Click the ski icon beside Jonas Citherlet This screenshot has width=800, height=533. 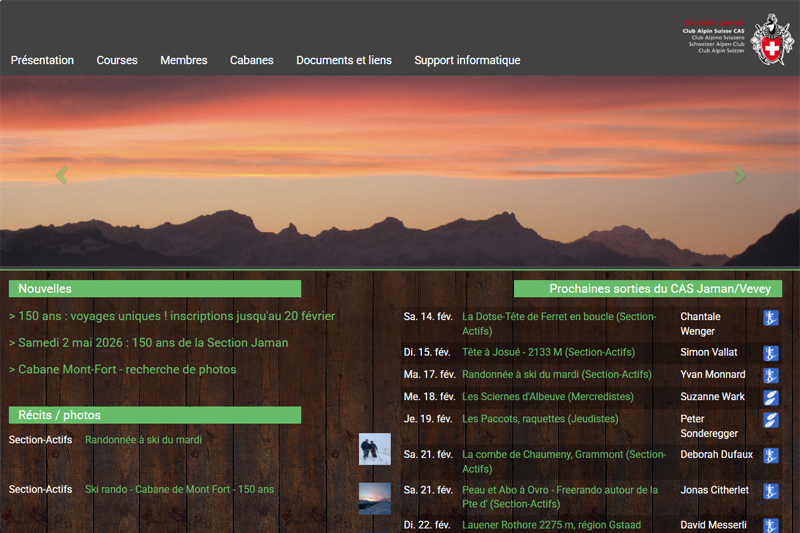click(771, 491)
